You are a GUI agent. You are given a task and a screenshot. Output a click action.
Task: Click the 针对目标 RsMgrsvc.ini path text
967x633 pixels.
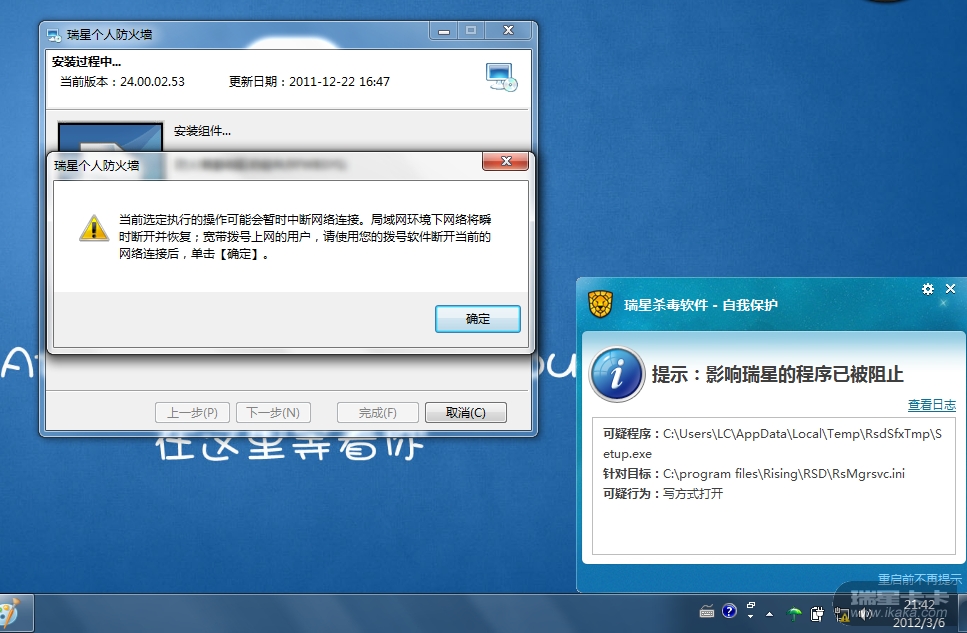pos(754,474)
